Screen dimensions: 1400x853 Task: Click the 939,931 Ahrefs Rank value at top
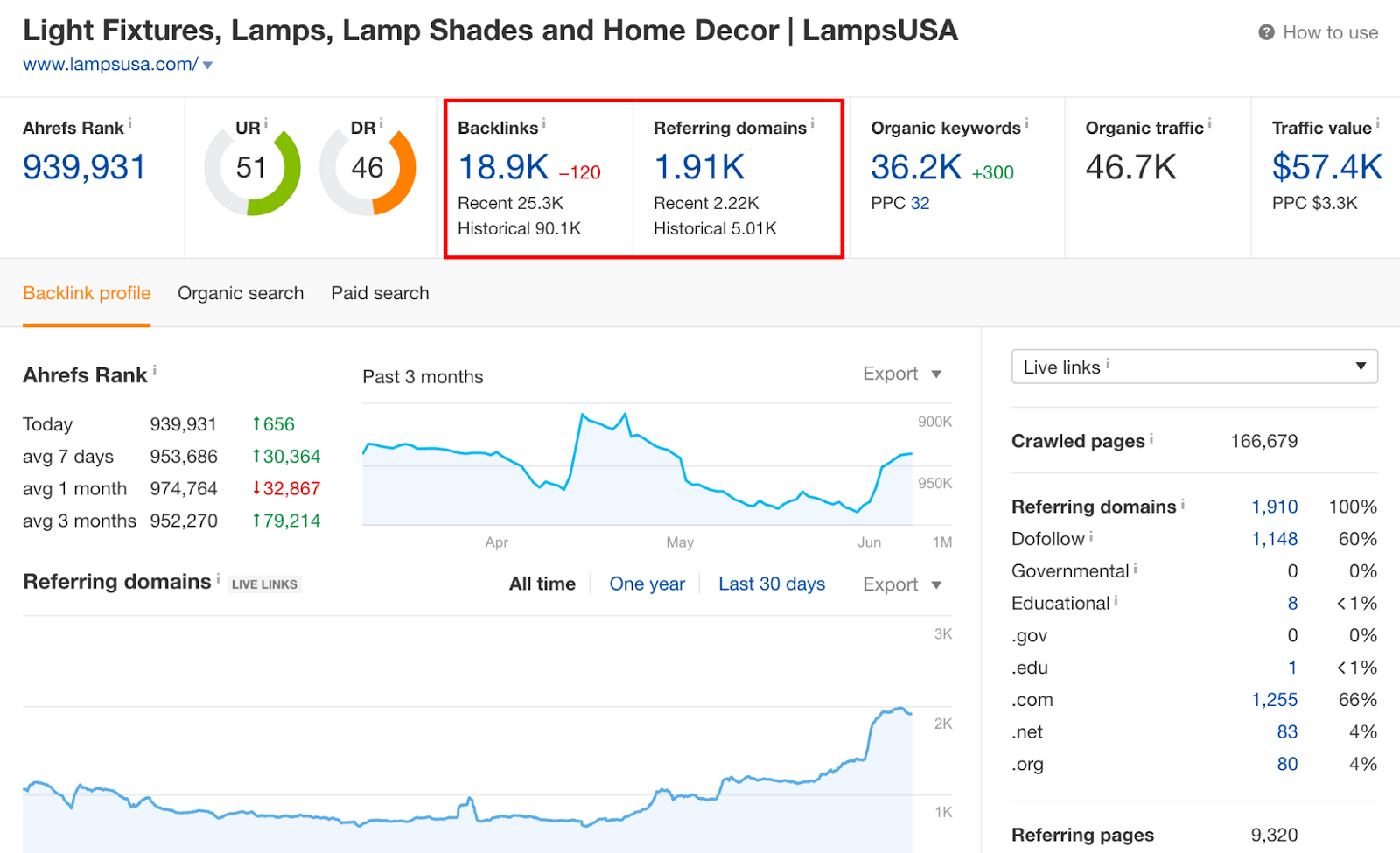coord(84,167)
